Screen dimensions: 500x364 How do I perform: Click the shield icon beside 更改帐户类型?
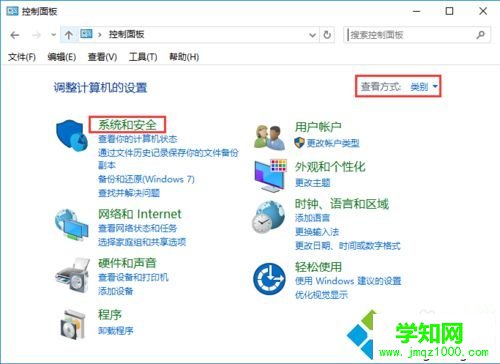[x=299, y=143]
